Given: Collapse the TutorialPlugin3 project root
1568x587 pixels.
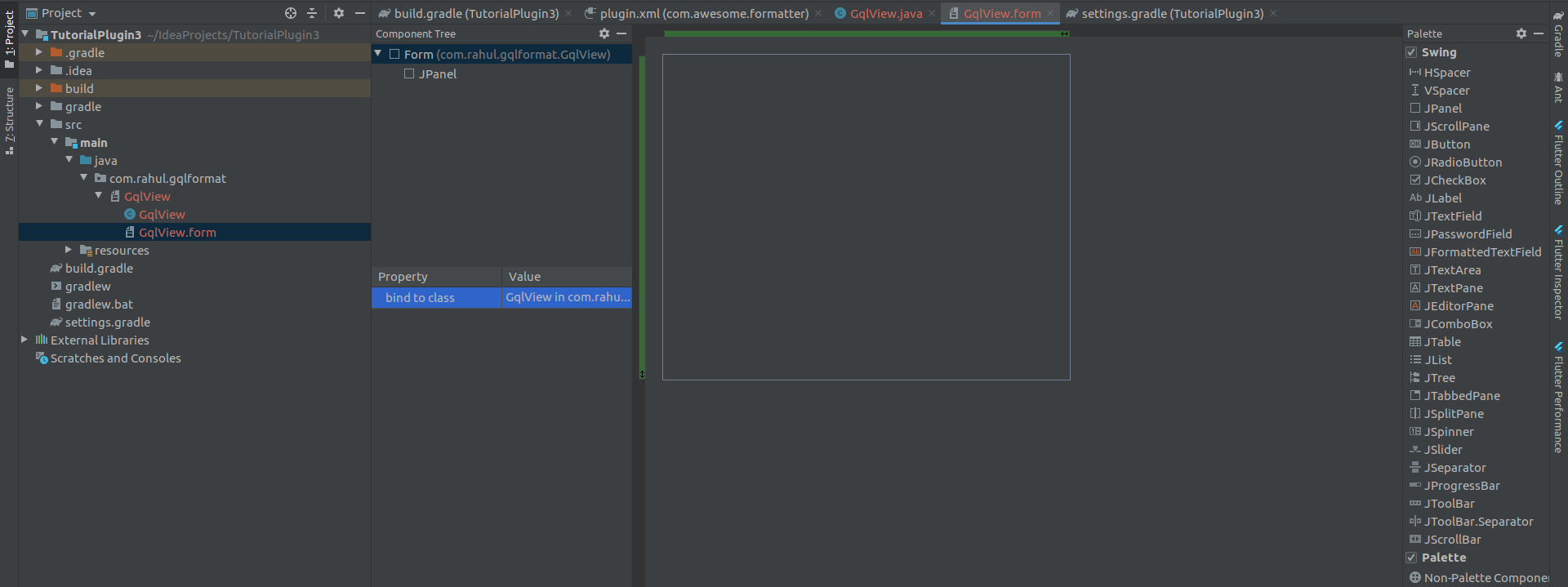Looking at the screenshot, I should click(x=25, y=34).
